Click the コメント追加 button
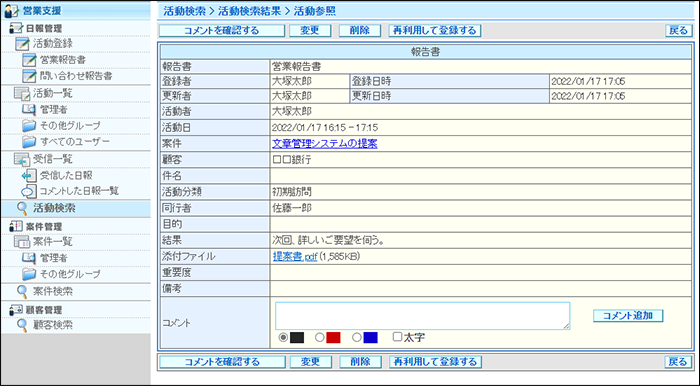The image size is (700, 386). pos(628,315)
